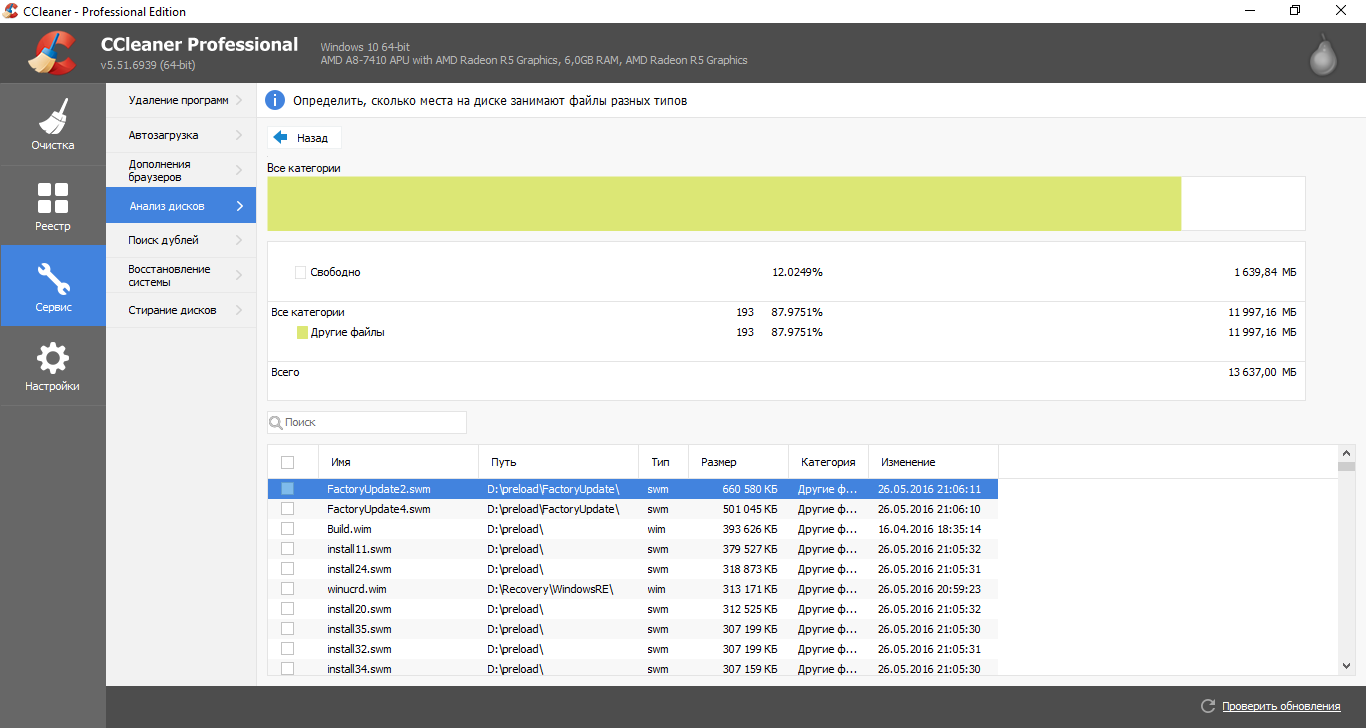1366x728 pixels.
Task: Check the install11.swm checkbox
Action: point(288,549)
